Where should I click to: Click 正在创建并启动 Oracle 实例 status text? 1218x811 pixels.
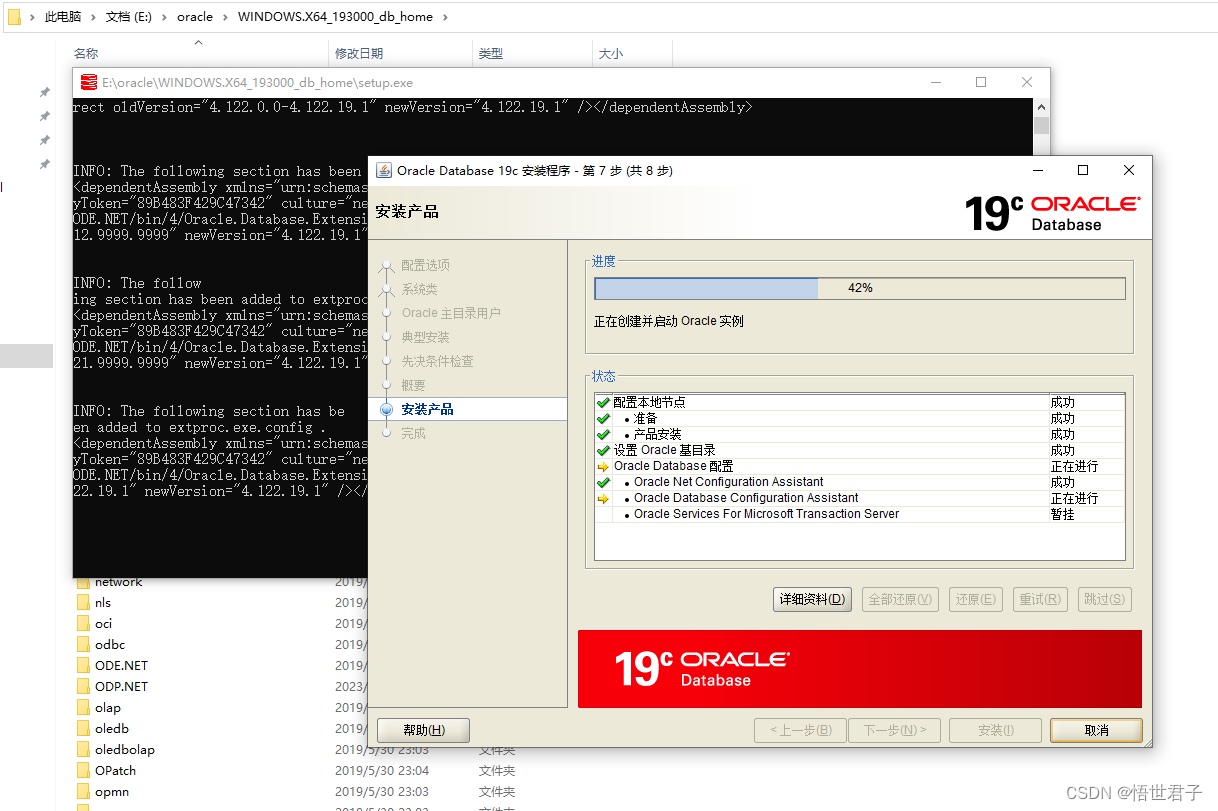coord(669,321)
